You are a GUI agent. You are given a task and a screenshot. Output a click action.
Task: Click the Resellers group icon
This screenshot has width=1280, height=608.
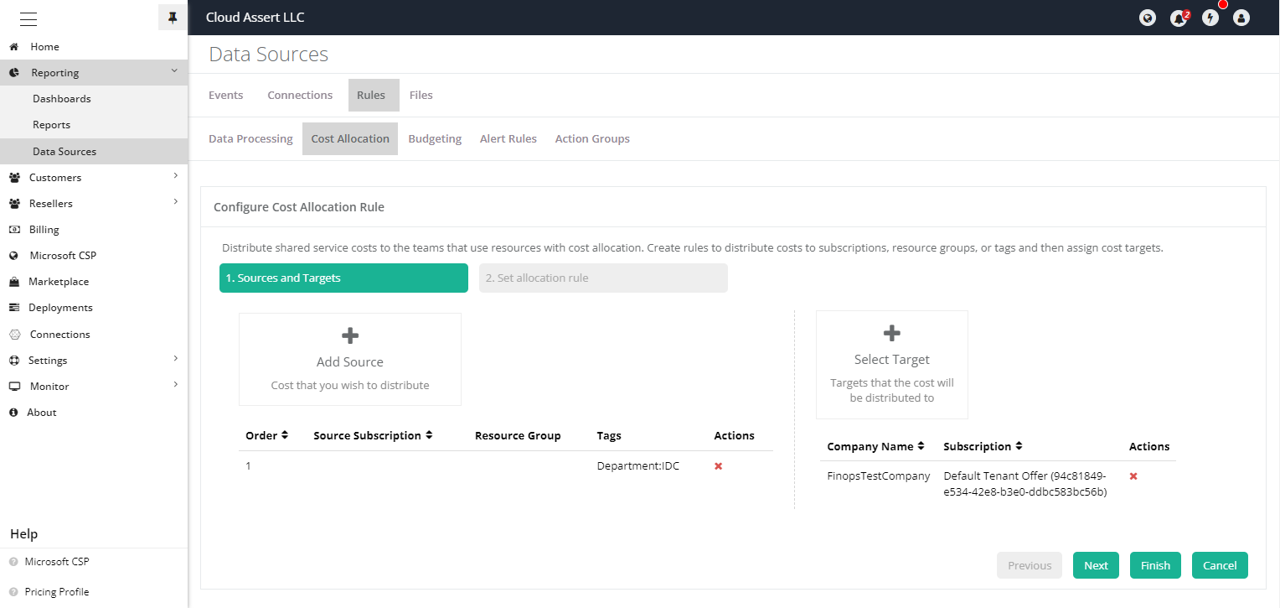click(x=14, y=204)
